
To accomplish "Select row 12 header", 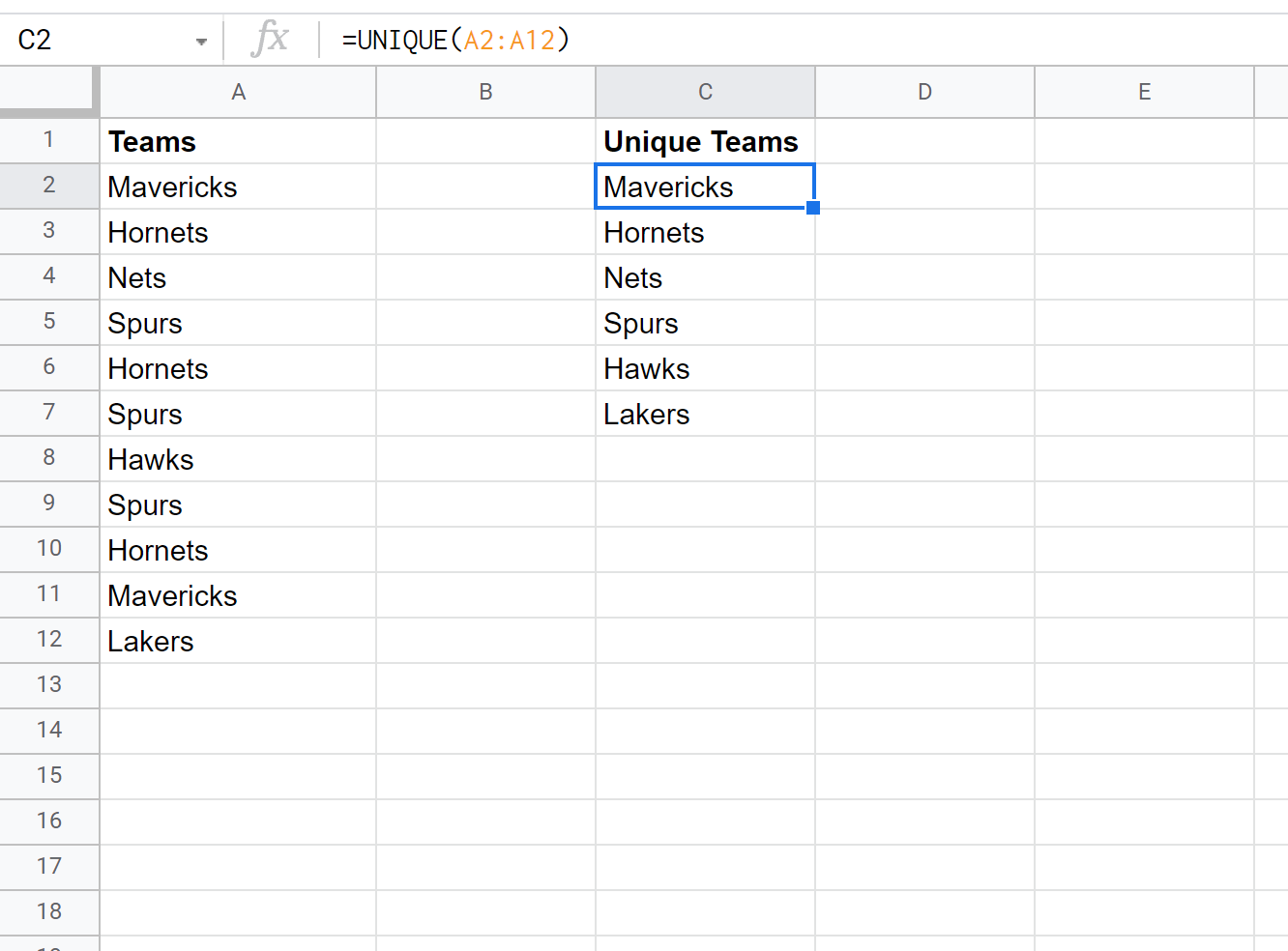I will pyautogui.click(x=48, y=640).
